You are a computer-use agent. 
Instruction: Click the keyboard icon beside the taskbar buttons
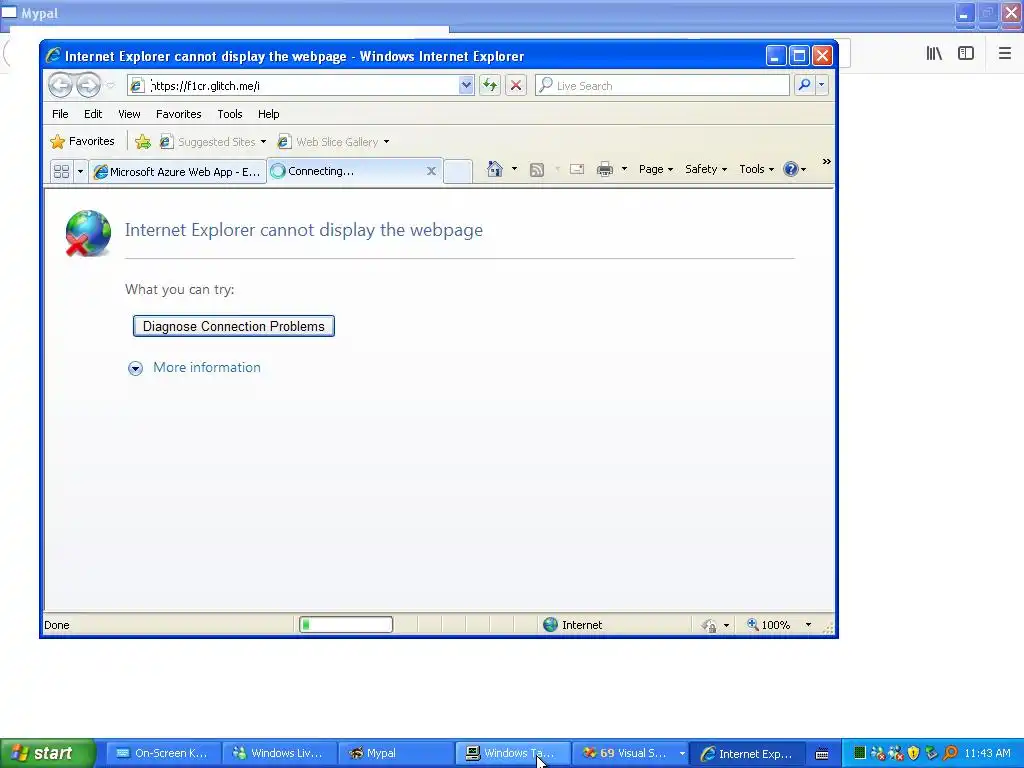coord(822,754)
